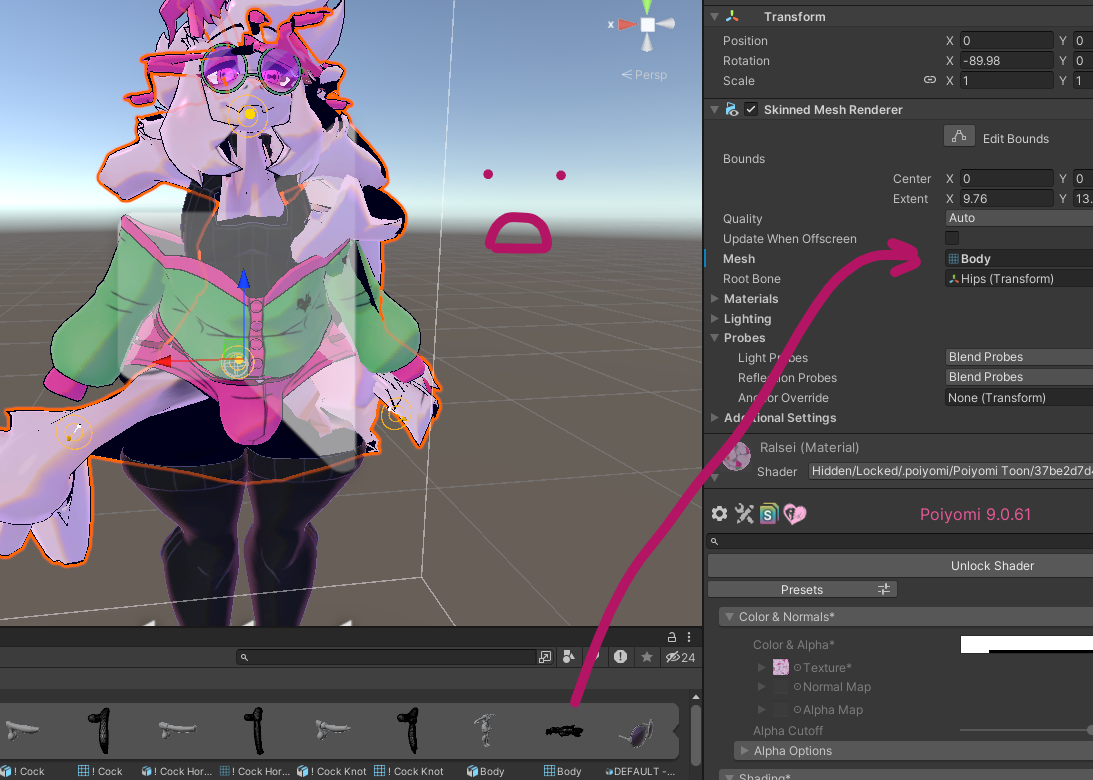Expand the Lighting section
1093x780 pixels.
click(x=714, y=319)
